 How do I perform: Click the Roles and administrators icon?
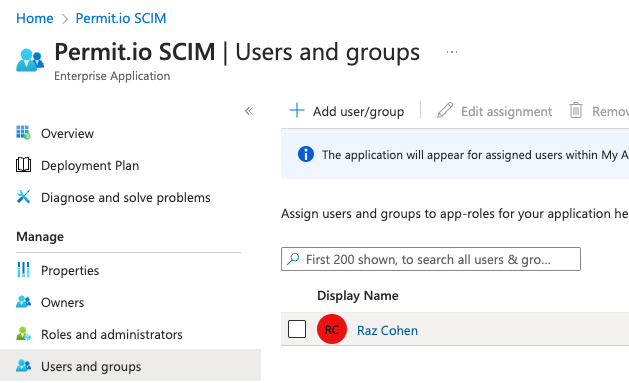[23, 334]
